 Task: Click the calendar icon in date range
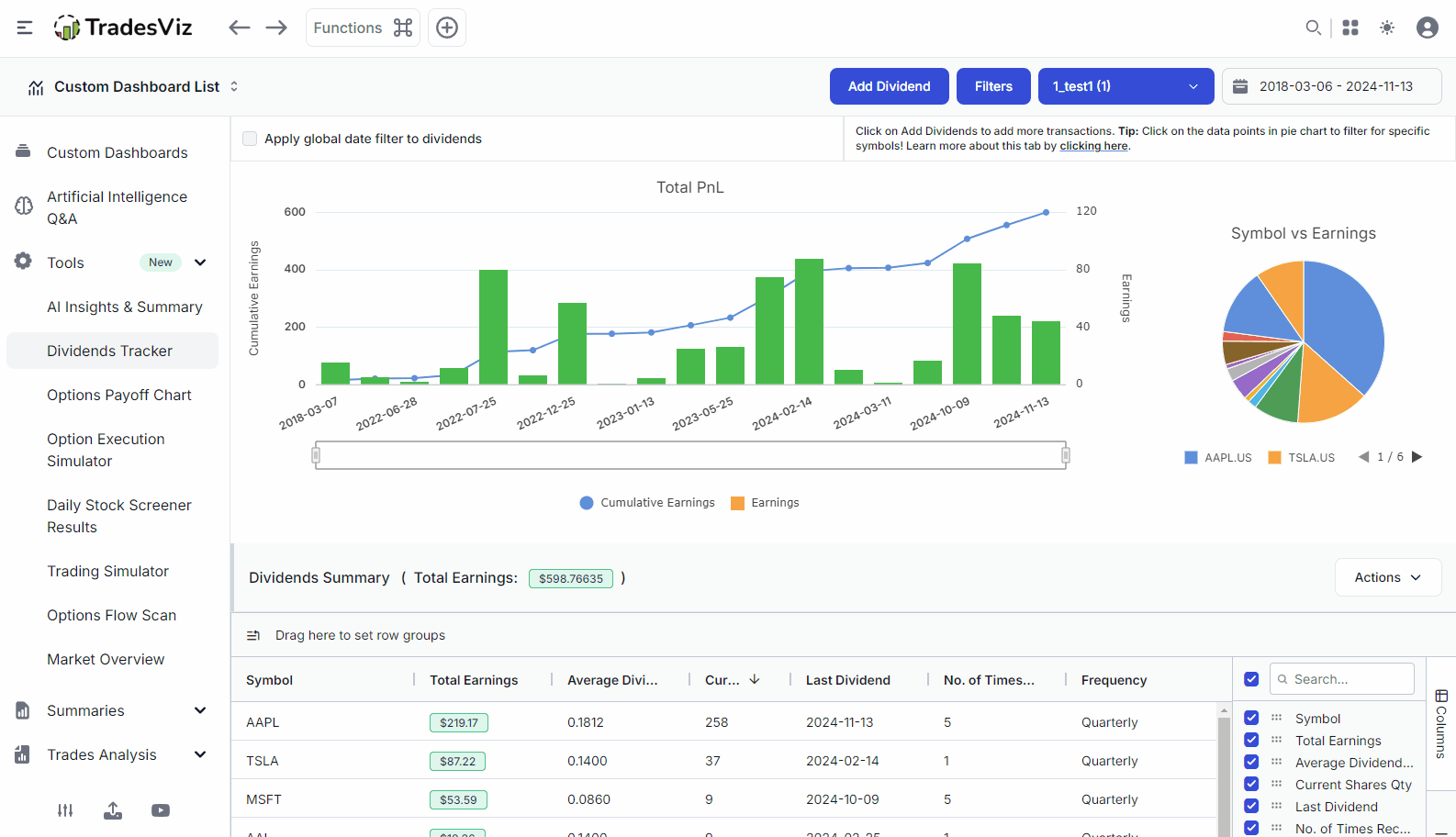pyautogui.click(x=1240, y=86)
